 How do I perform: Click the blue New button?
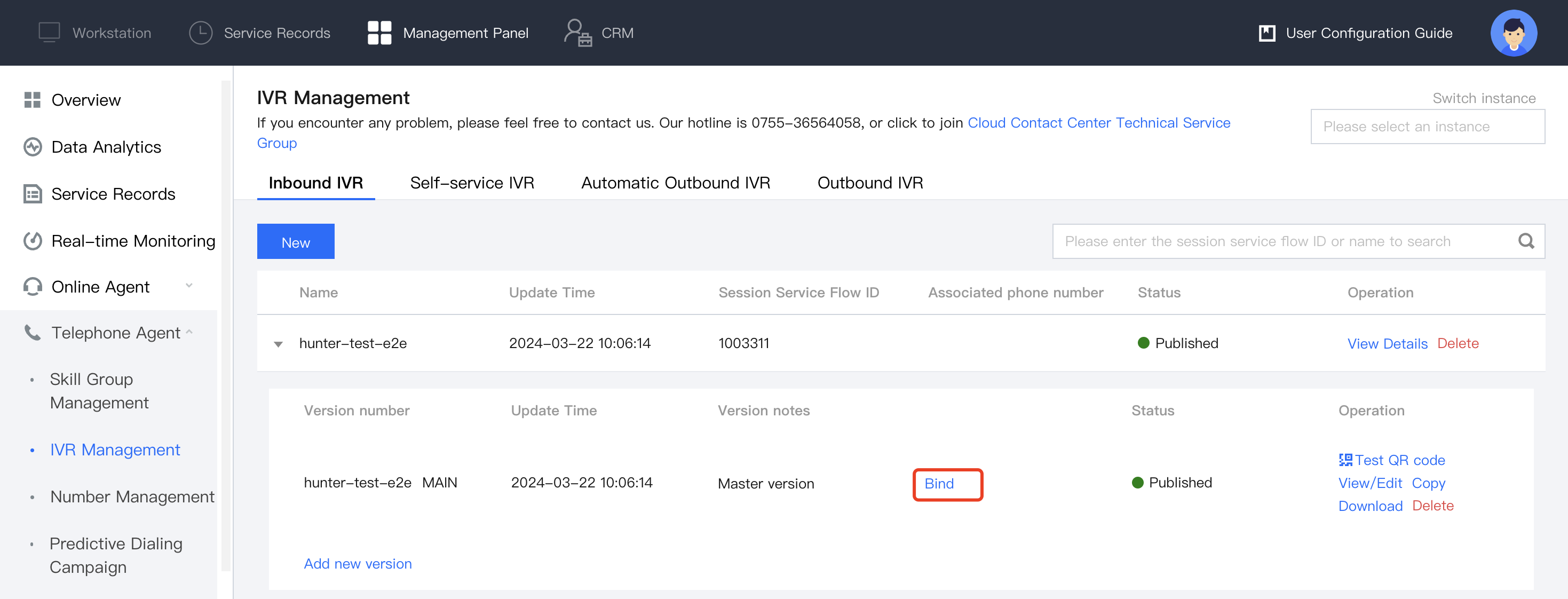295,242
